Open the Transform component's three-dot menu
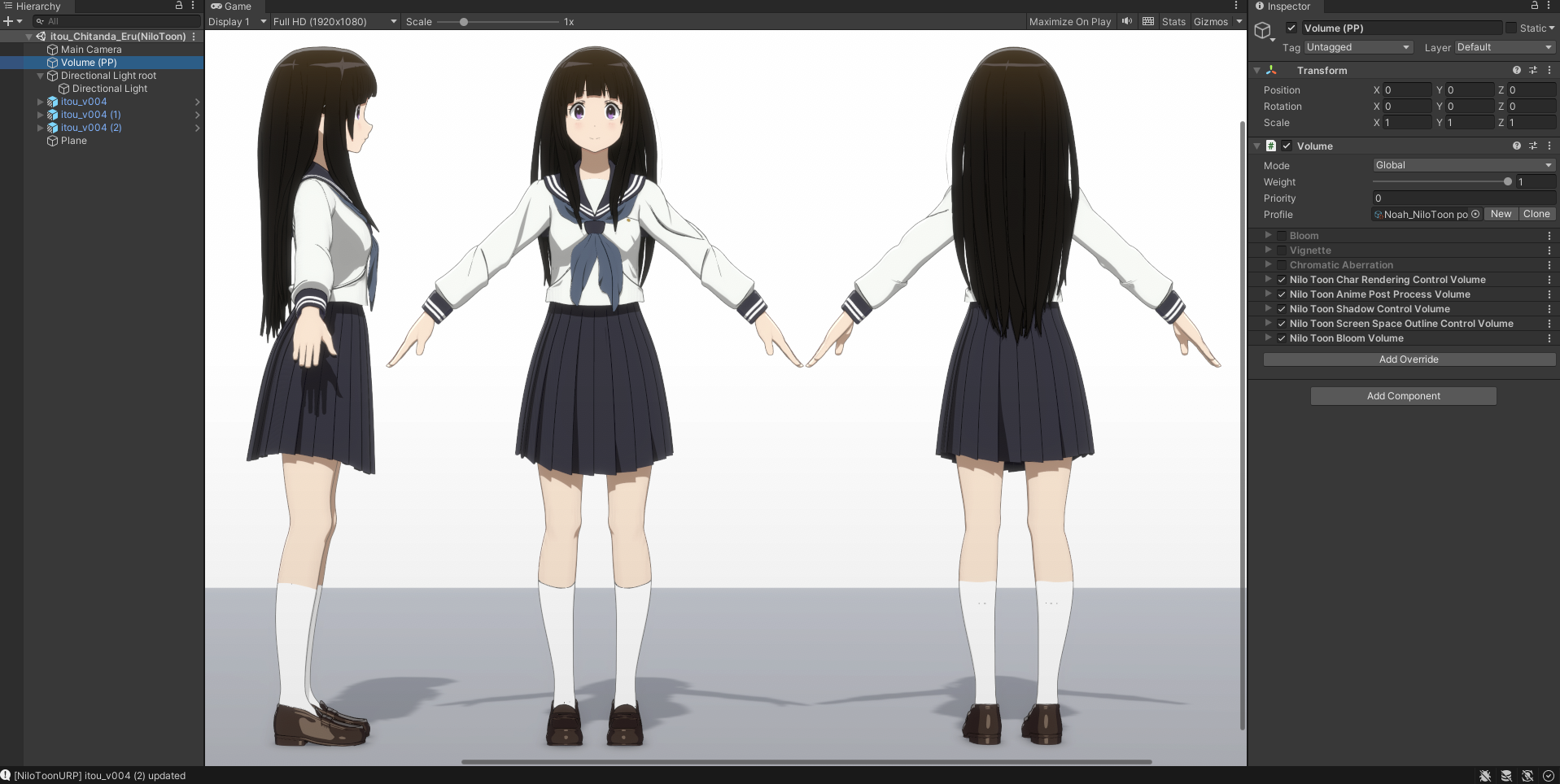1560x784 pixels. [x=1549, y=71]
